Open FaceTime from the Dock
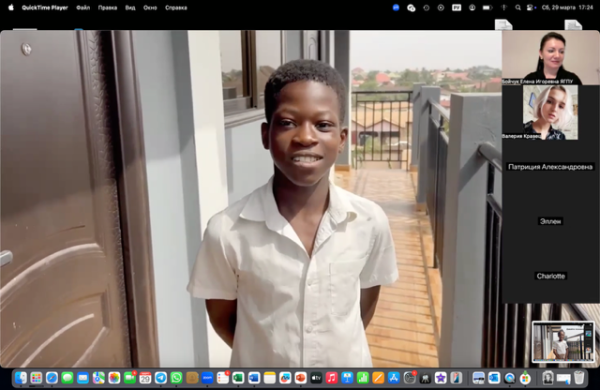 click(x=130, y=378)
